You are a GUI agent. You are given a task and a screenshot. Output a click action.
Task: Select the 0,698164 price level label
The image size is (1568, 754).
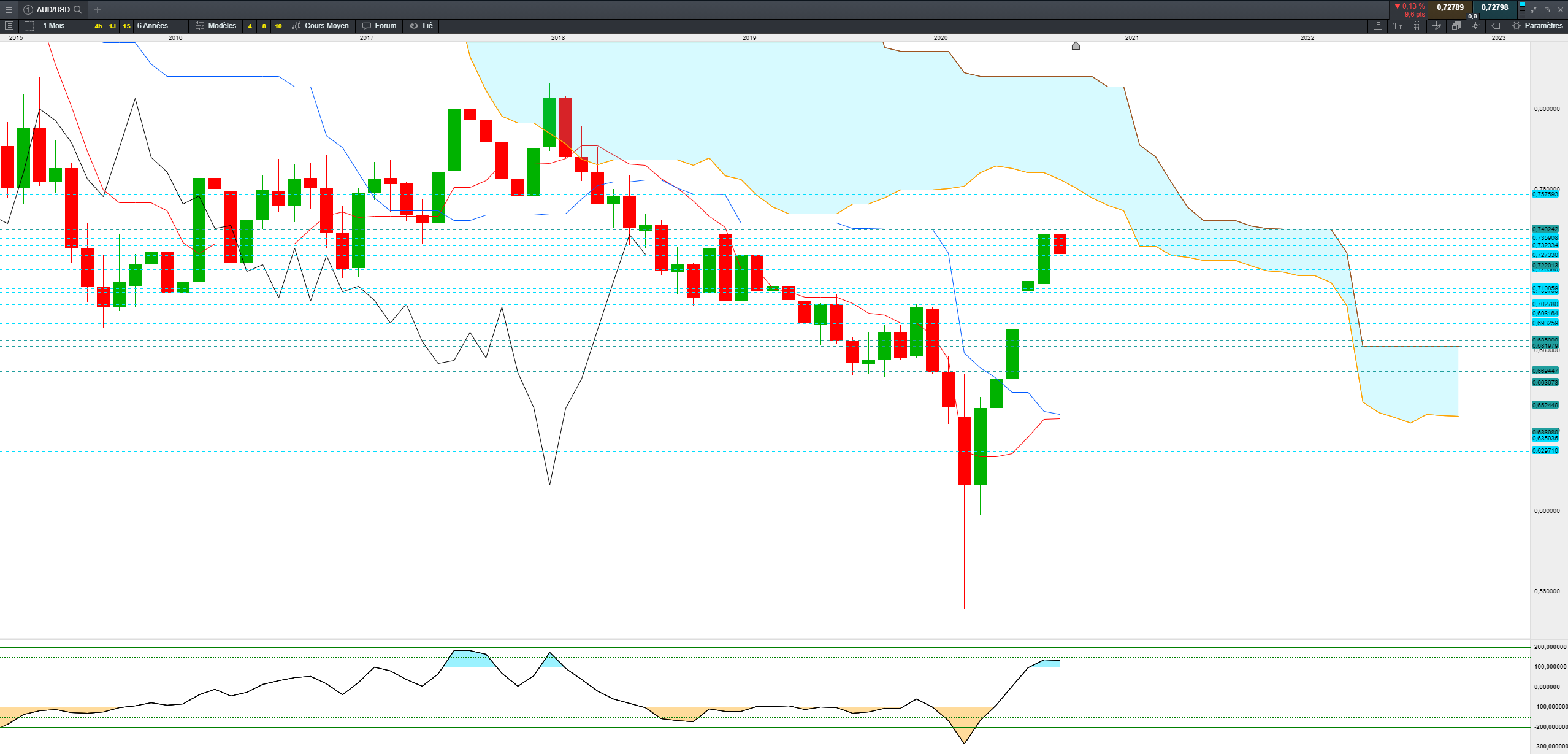click(1545, 314)
